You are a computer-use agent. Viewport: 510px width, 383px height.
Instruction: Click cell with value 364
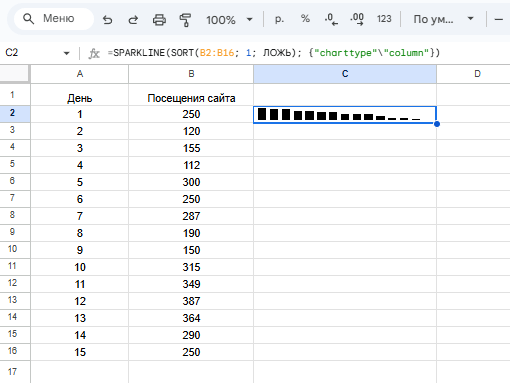pos(191,318)
